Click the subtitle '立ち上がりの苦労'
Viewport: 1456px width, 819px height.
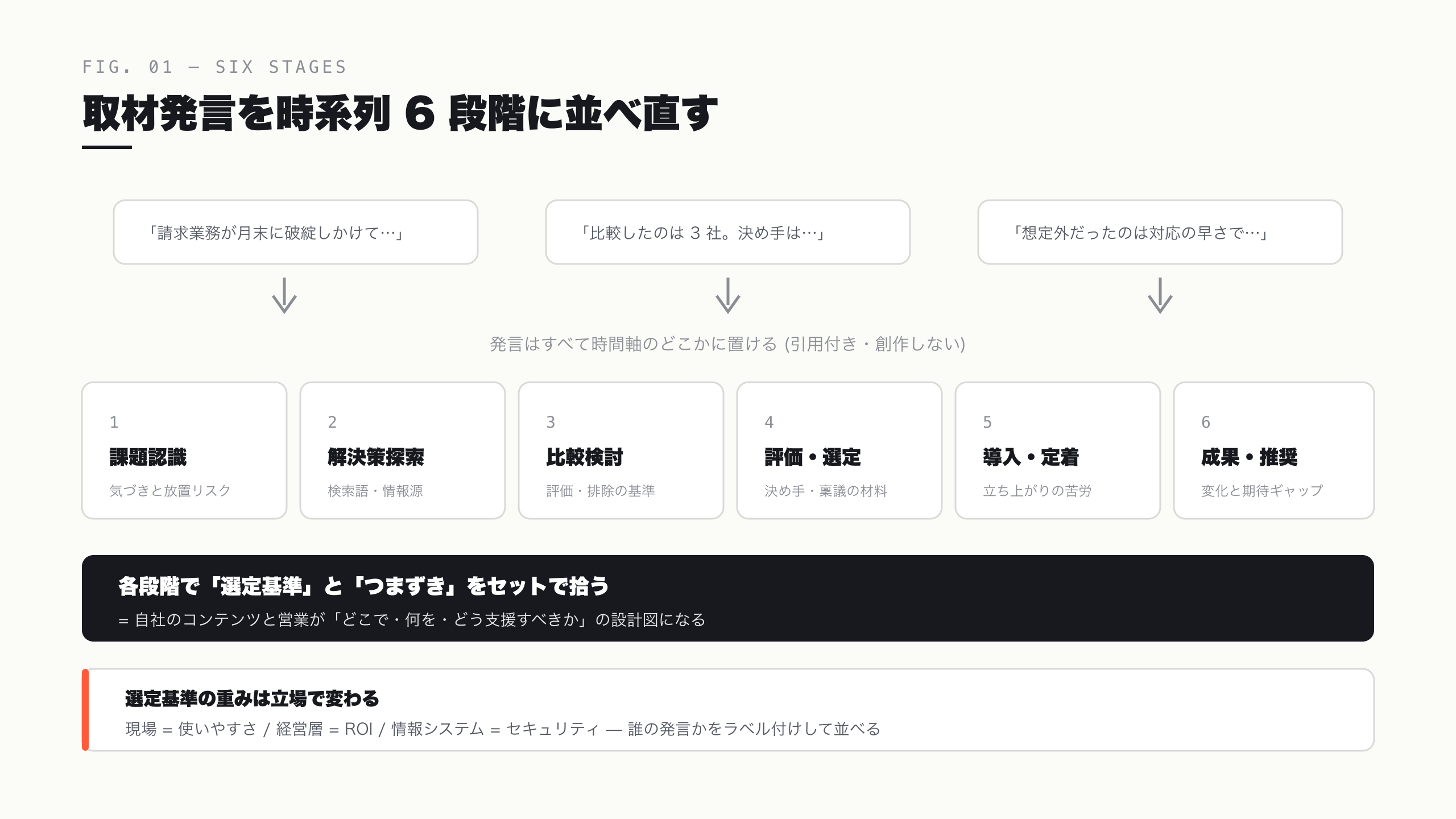pyautogui.click(x=1037, y=491)
